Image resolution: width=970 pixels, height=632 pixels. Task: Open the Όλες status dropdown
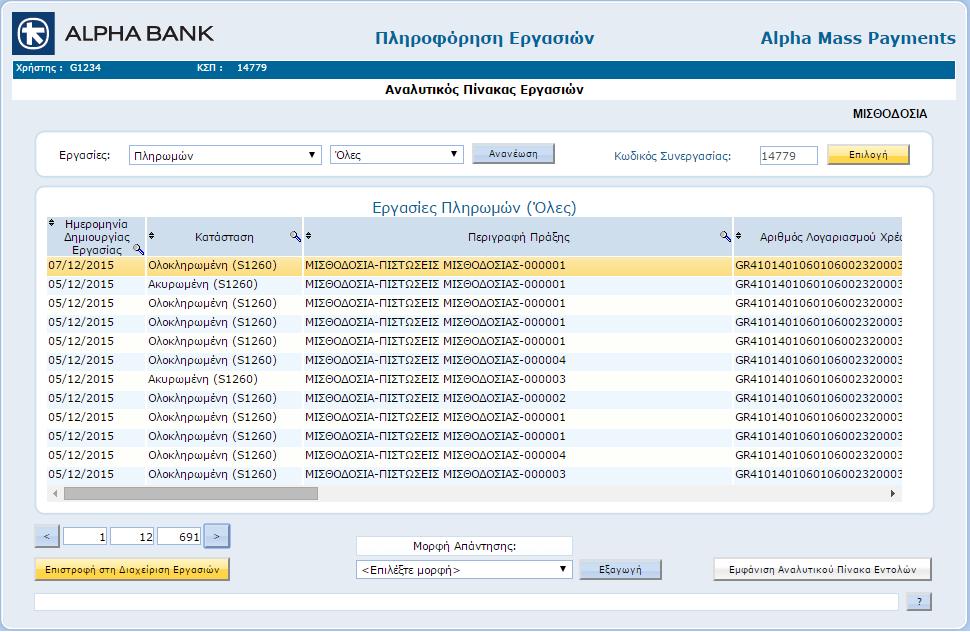397,155
